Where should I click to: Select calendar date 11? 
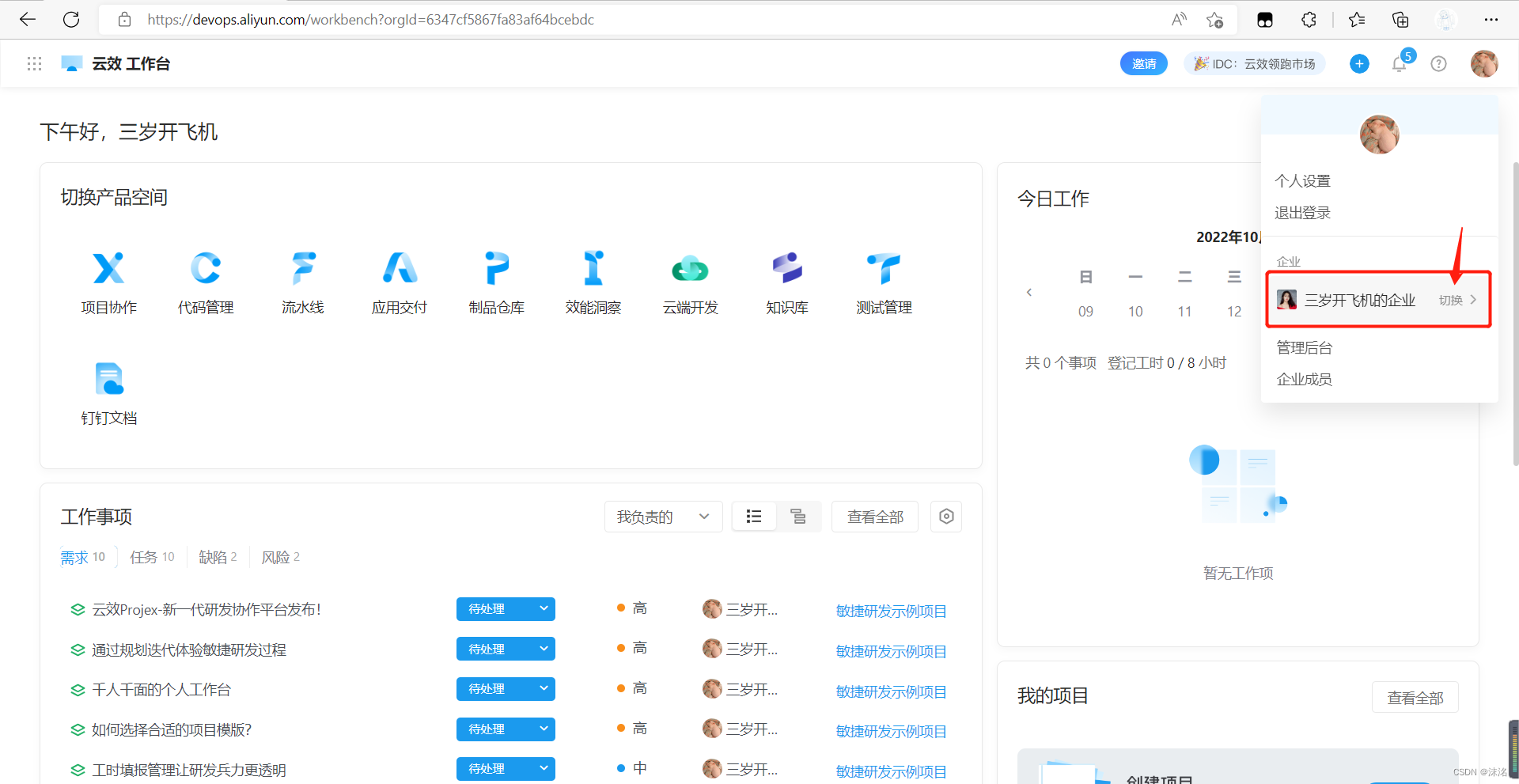(1184, 312)
